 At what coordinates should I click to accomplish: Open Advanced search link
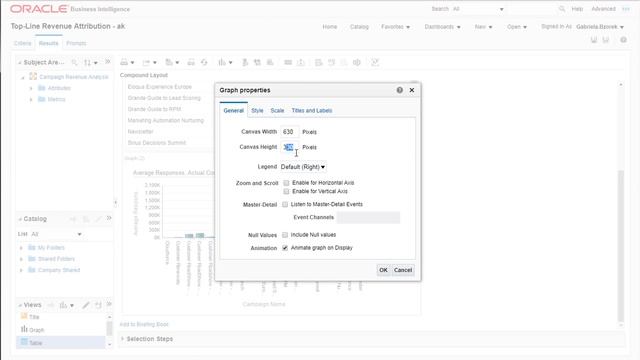click(x=603, y=9)
